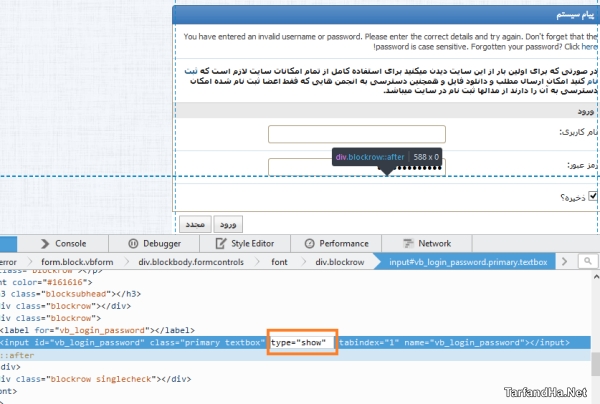Viewport: 600px width, 404px height.
Task: Click the Network tab icon
Action: pyautogui.click(x=408, y=243)
